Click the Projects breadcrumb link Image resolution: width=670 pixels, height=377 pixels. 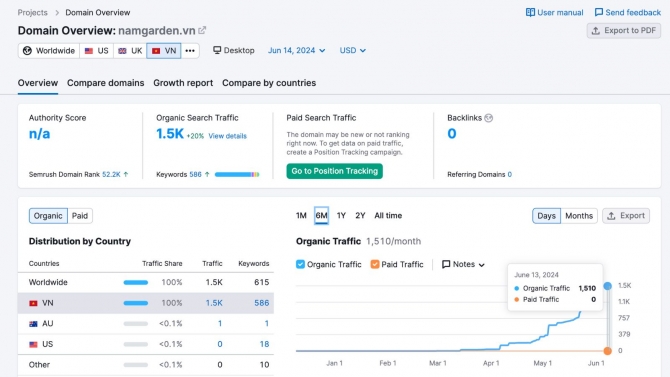32,12
